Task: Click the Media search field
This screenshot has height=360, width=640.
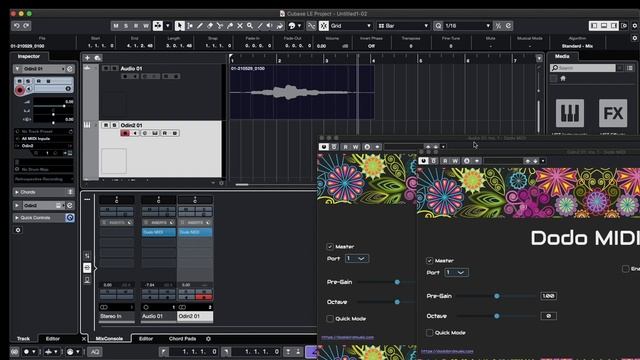Action: click(x=583, y=68)
